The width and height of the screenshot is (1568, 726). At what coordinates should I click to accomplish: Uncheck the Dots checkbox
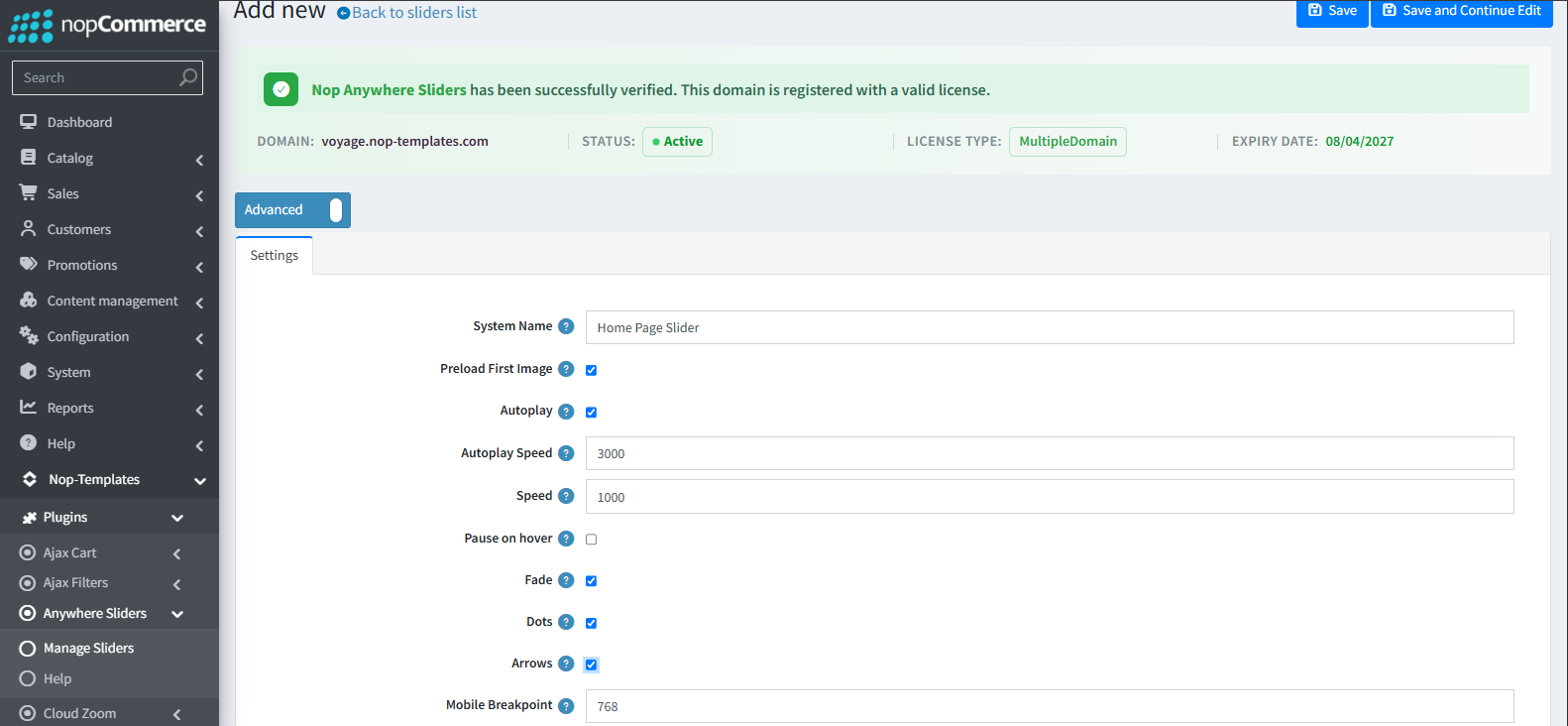591,623
